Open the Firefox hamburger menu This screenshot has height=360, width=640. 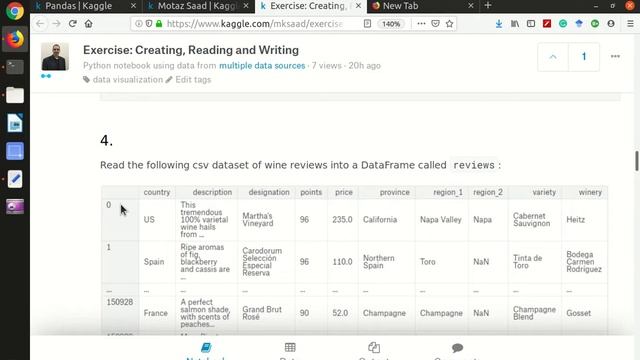(x=630, y=24)
